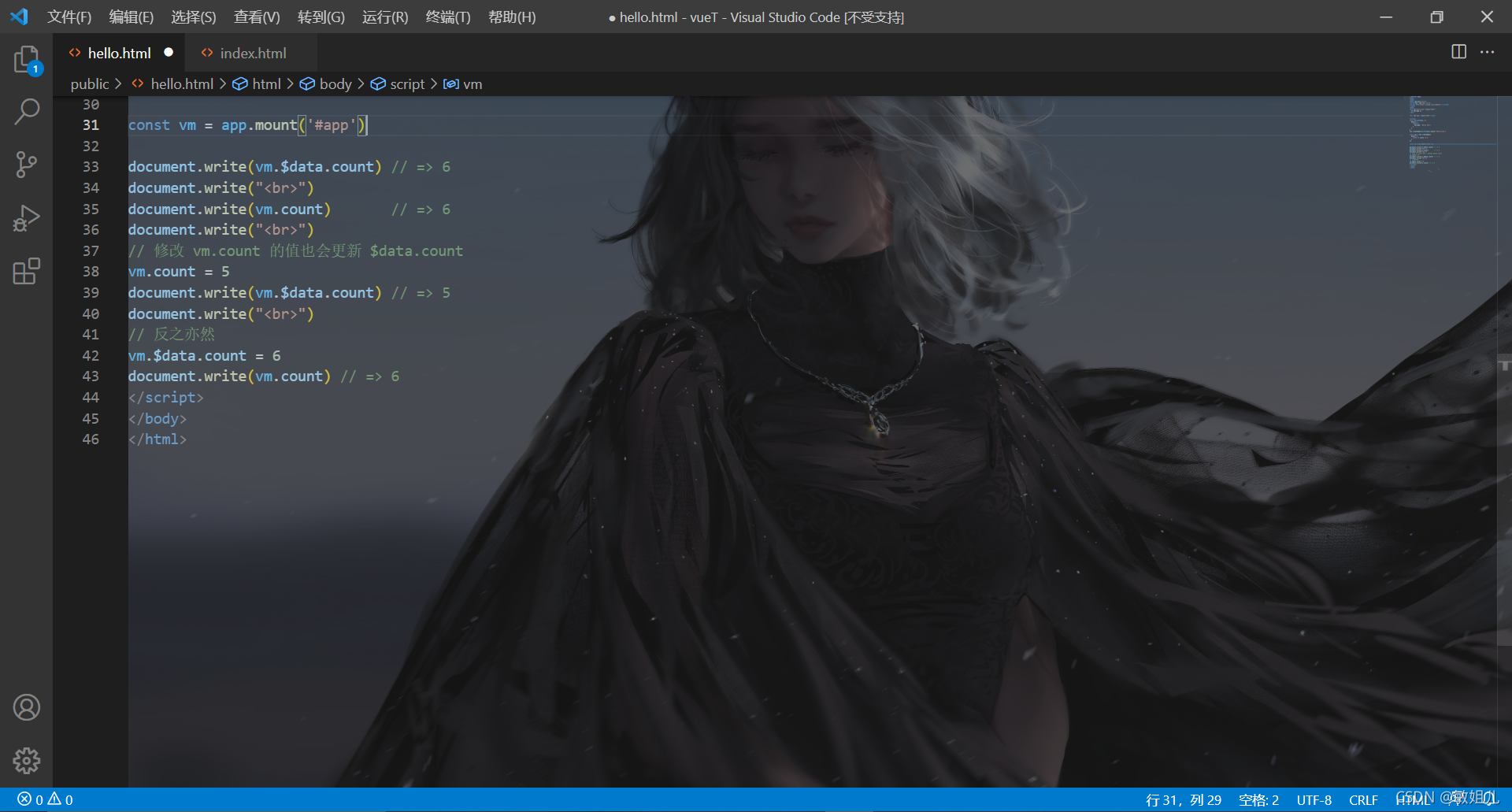
Task: Open the 终端(T) menu
Action: pyautogui.click(x=448, y=17)
